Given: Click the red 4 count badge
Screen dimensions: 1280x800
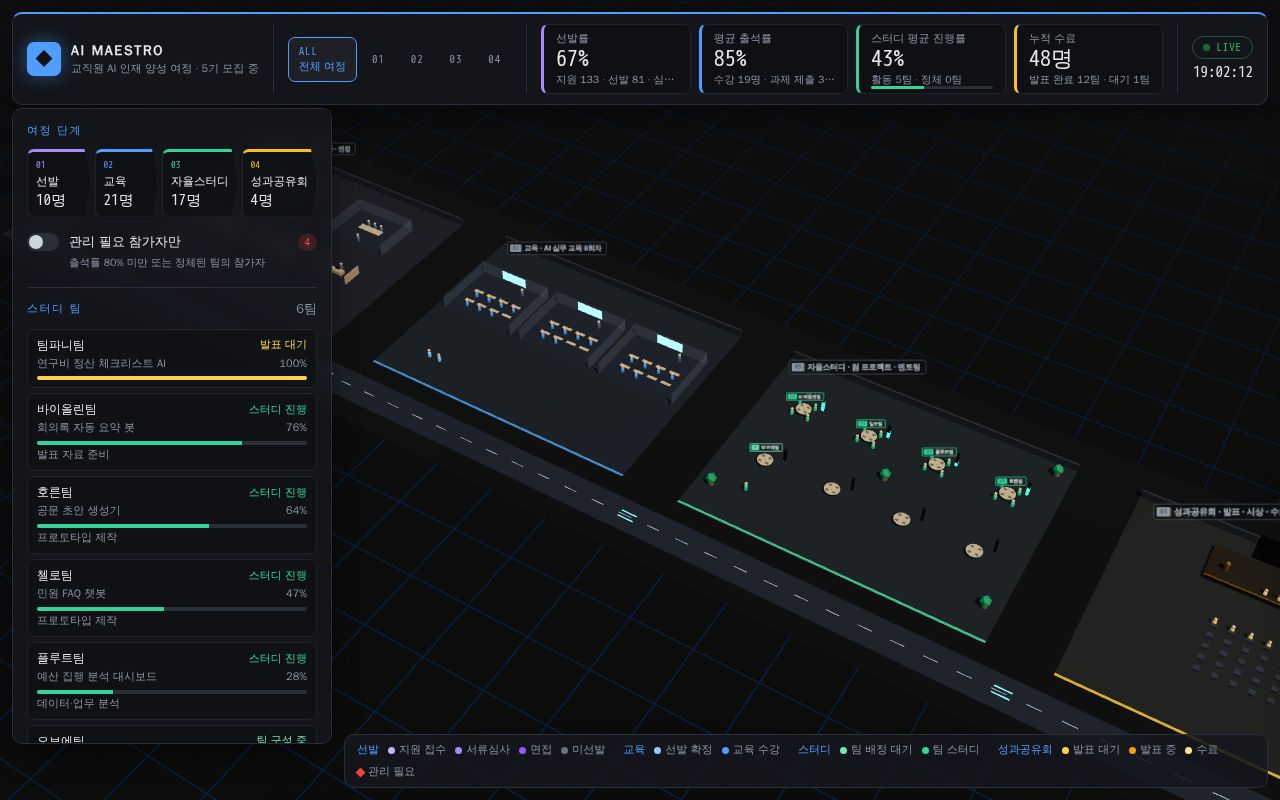Looking at the screenshot, I should pos(307,242).
